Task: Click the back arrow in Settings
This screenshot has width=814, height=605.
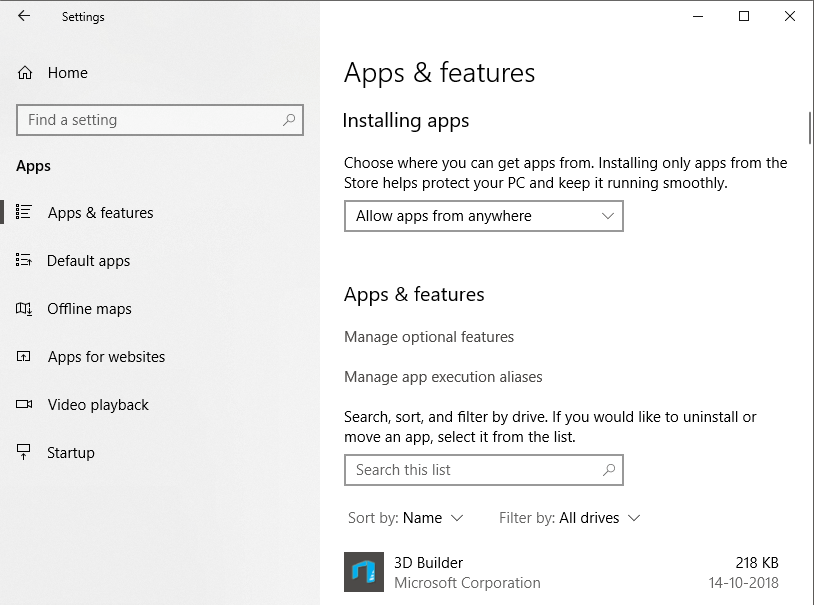Action: point(24,16)
